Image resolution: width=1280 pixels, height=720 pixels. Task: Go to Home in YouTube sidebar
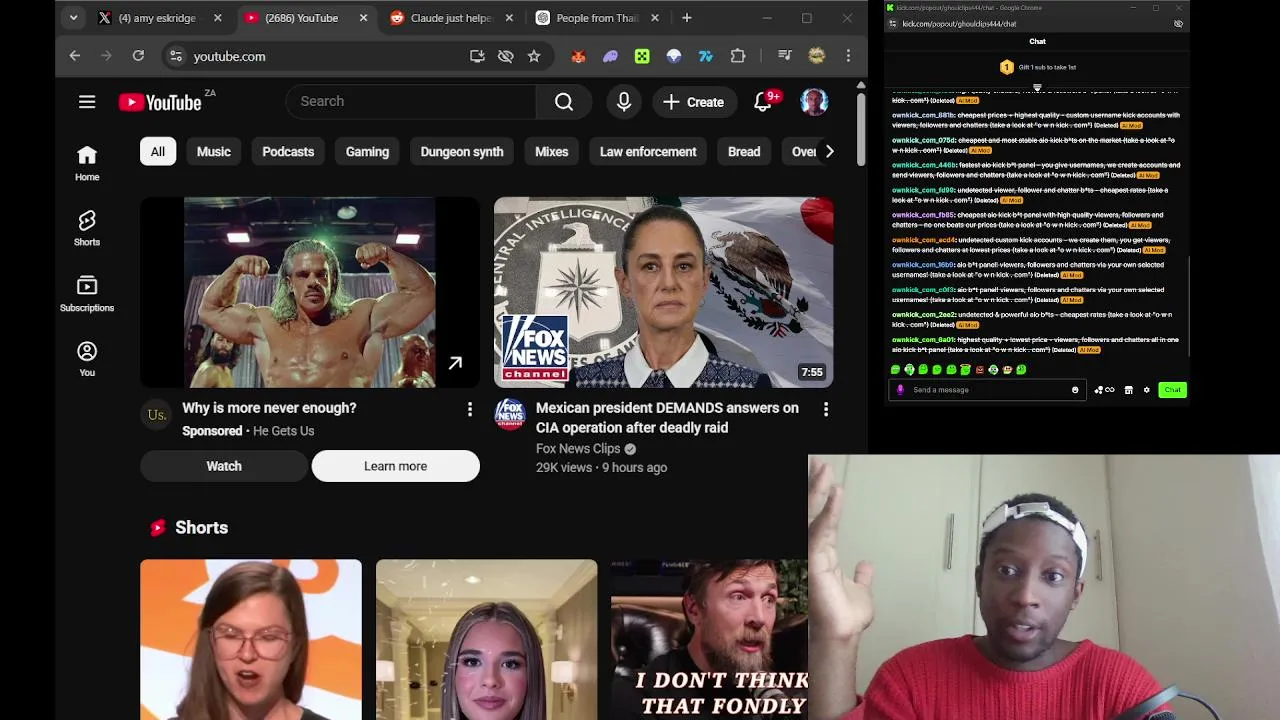click(x=87, y=163)
